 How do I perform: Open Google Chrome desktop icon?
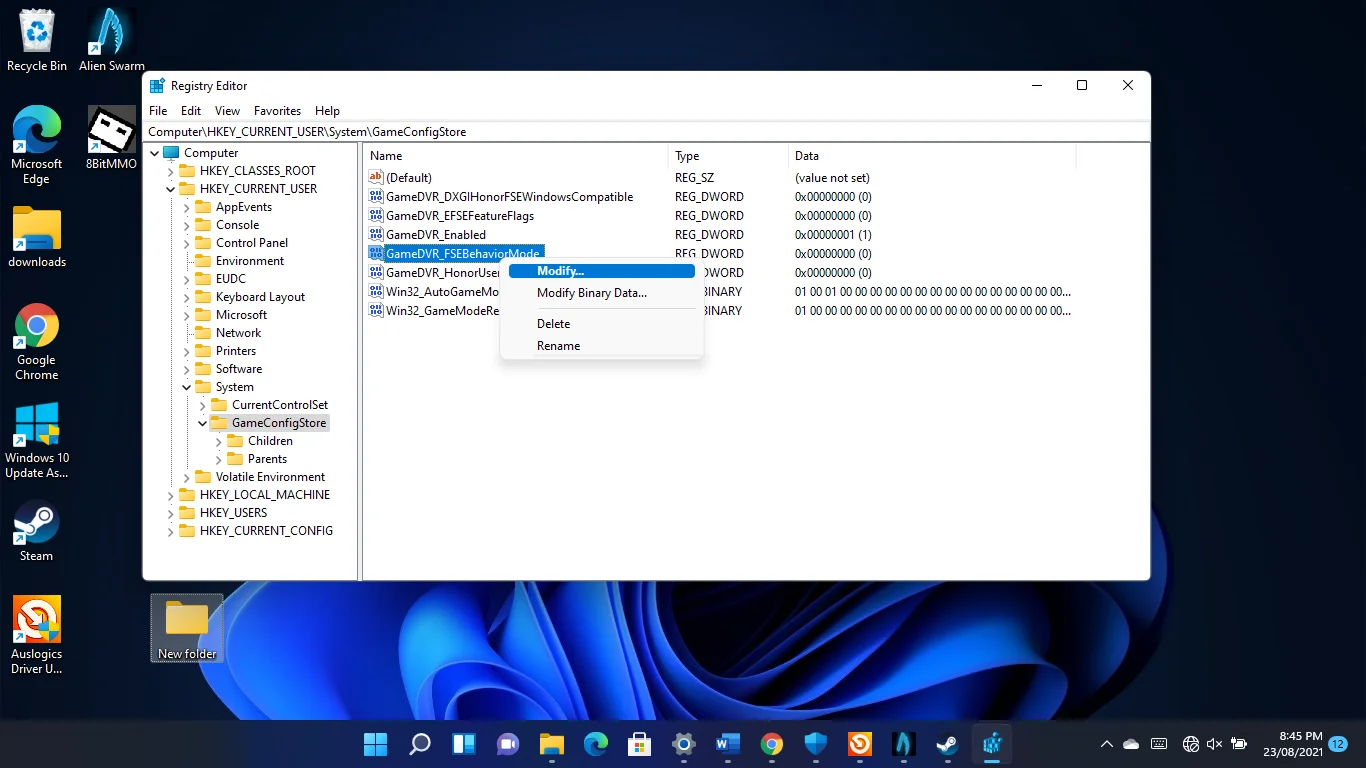click(37, 342)
